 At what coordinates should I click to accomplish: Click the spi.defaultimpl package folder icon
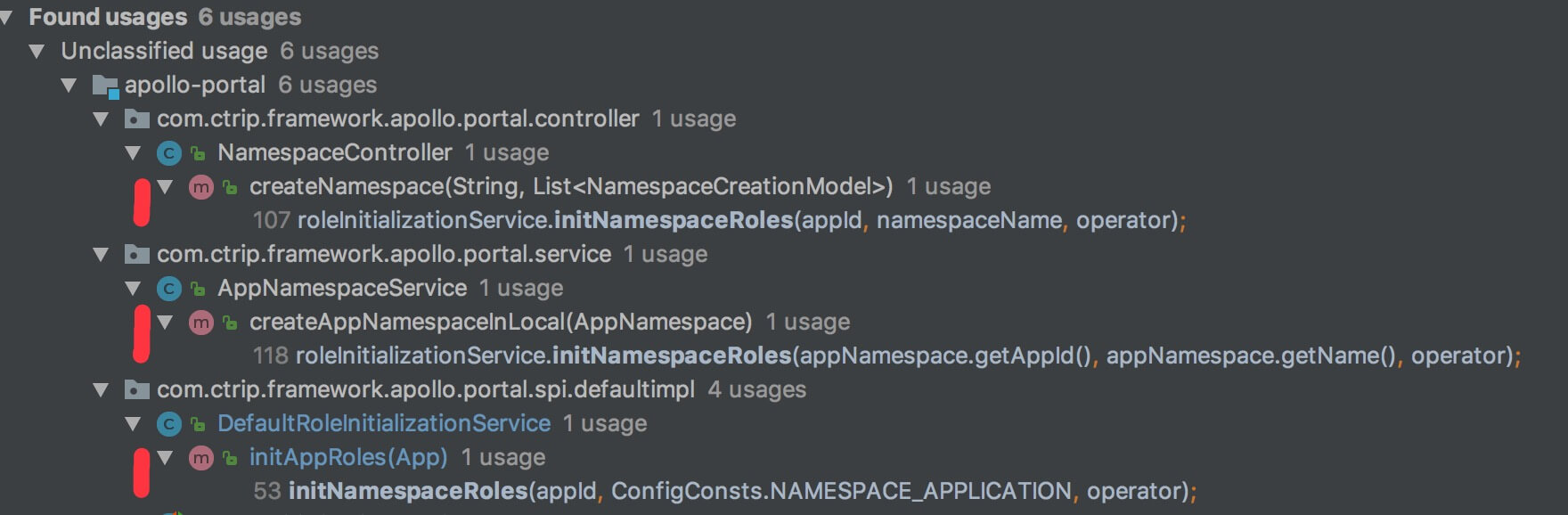136,390
